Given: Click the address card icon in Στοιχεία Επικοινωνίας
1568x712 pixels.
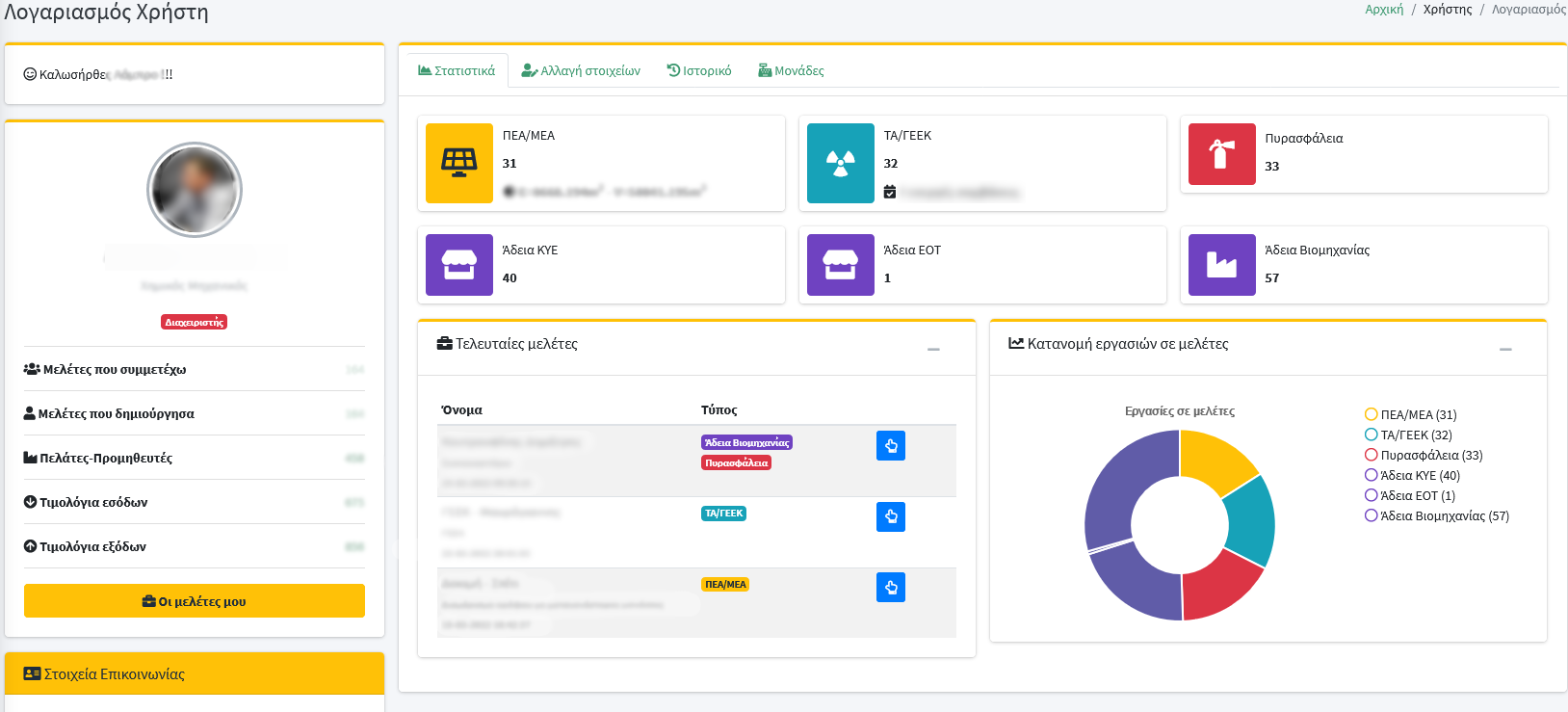Looking at the screenshot, I should (x=32, y=674).
